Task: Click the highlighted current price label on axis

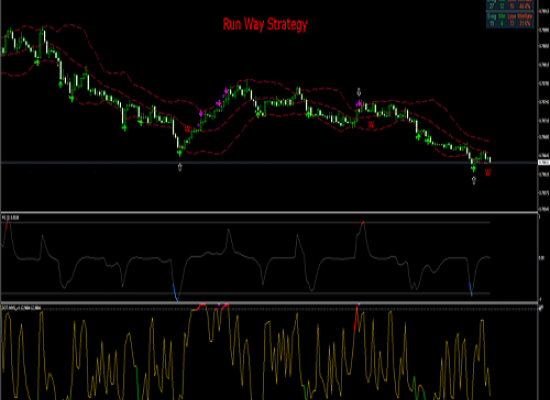Action: click(x=544, y=162)
